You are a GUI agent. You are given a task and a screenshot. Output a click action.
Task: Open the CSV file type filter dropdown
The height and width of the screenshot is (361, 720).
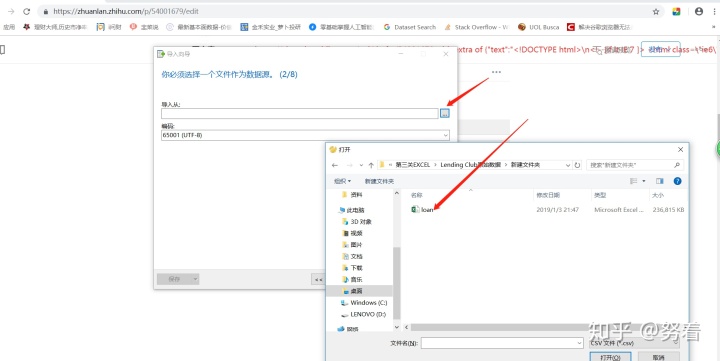point(634,343)
